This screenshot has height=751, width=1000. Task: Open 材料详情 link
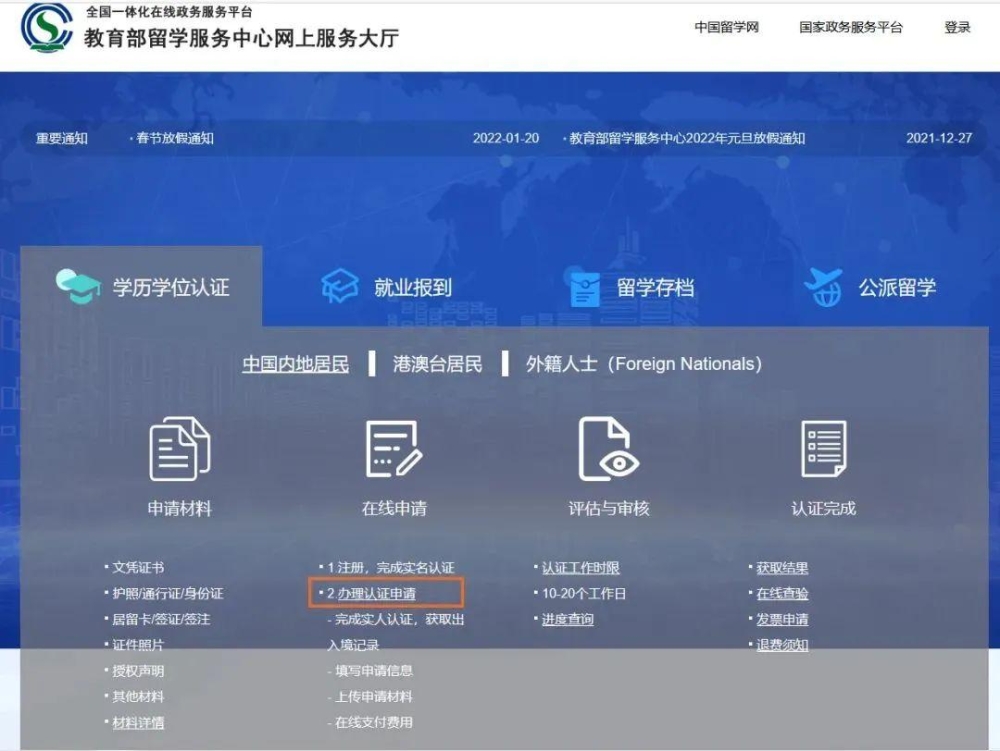138,723
